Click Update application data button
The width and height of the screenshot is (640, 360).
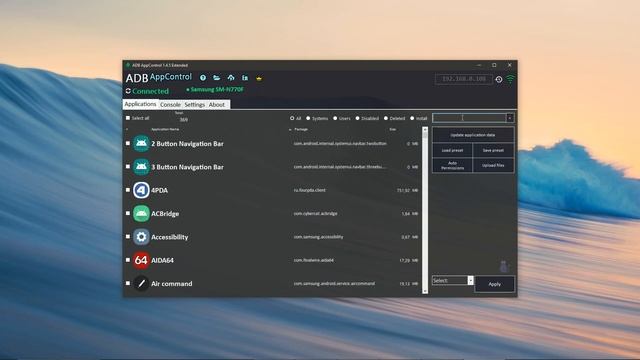tap(473, 135)
